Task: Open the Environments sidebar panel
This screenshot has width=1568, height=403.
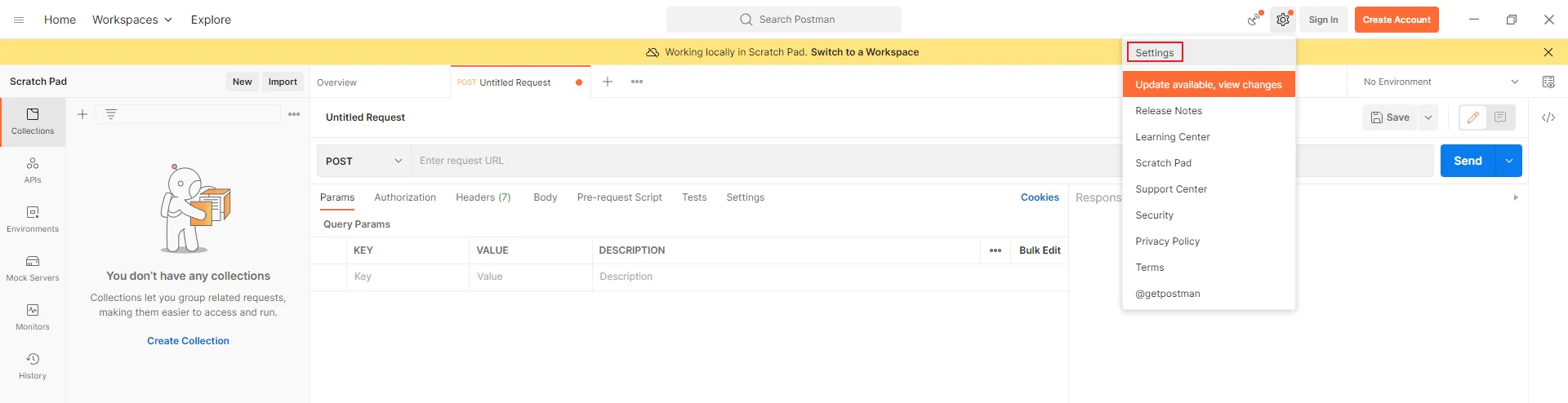Action: click(33, 219)
